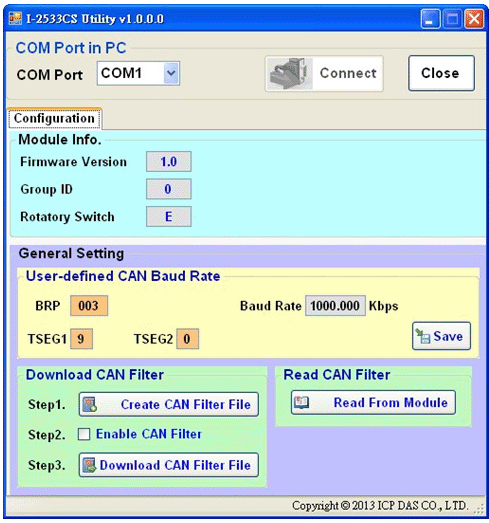Screen dimensions: 489x523
Task: Click the Close button
Action: (x=441, y=73)
